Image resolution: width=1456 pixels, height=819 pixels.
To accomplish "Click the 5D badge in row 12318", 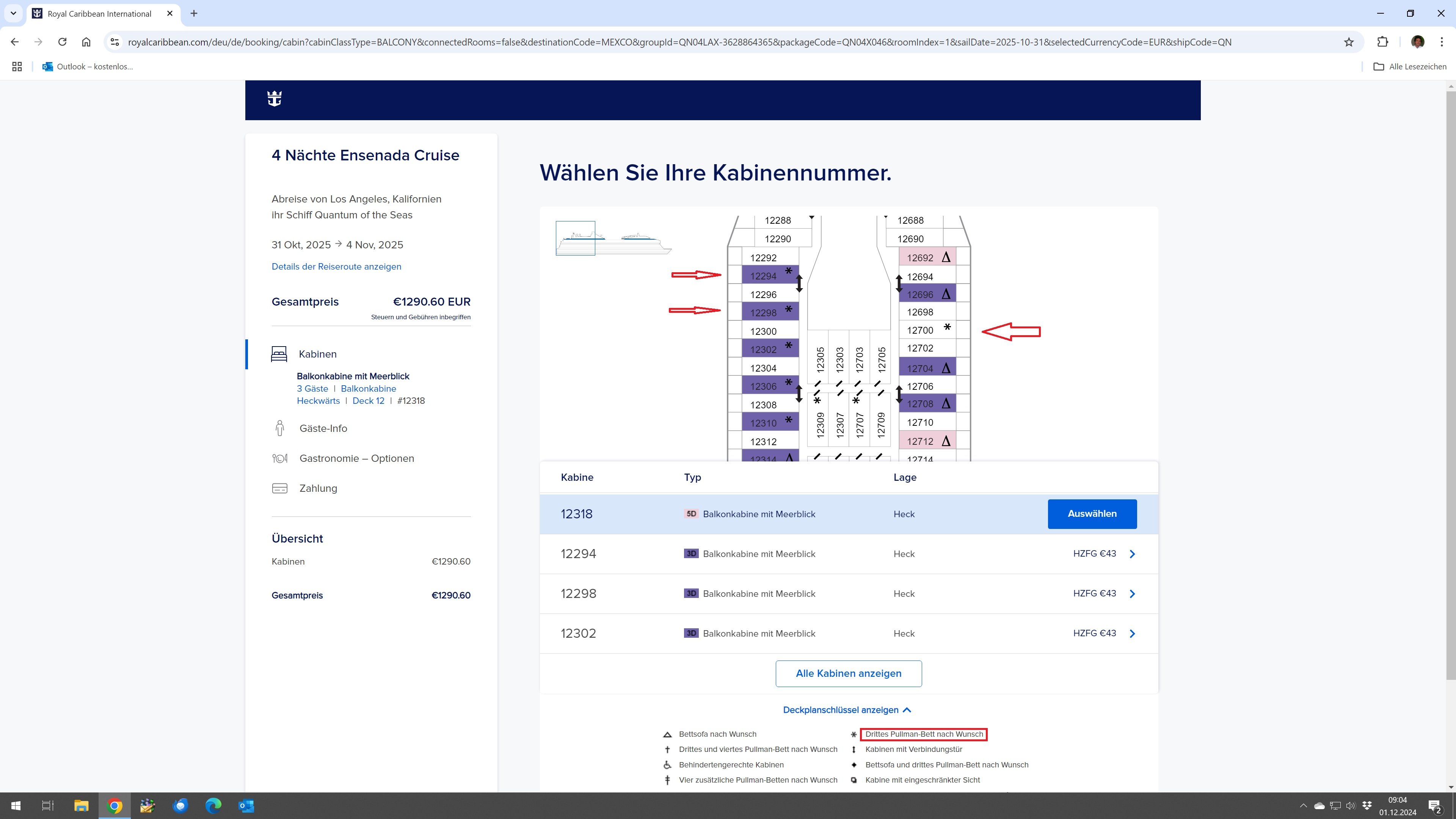I will click(691, 514).
